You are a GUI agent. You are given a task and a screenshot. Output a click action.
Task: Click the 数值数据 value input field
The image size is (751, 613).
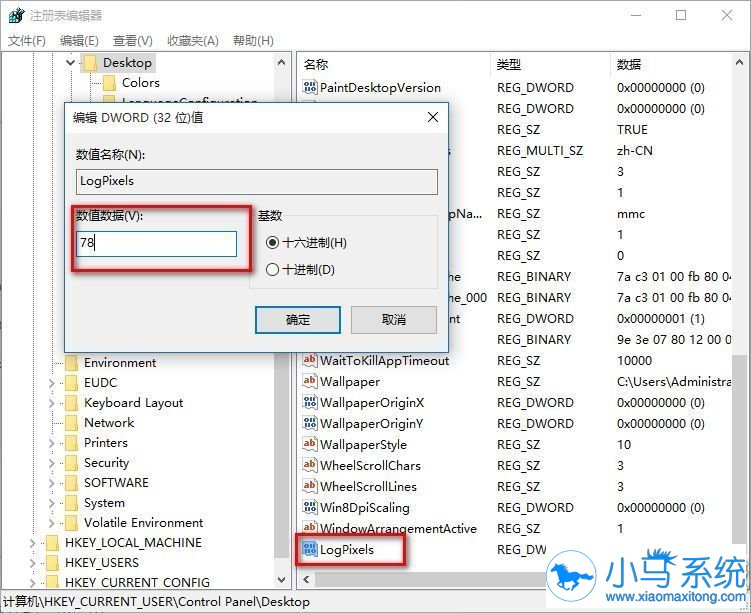(x=157, y=244)
